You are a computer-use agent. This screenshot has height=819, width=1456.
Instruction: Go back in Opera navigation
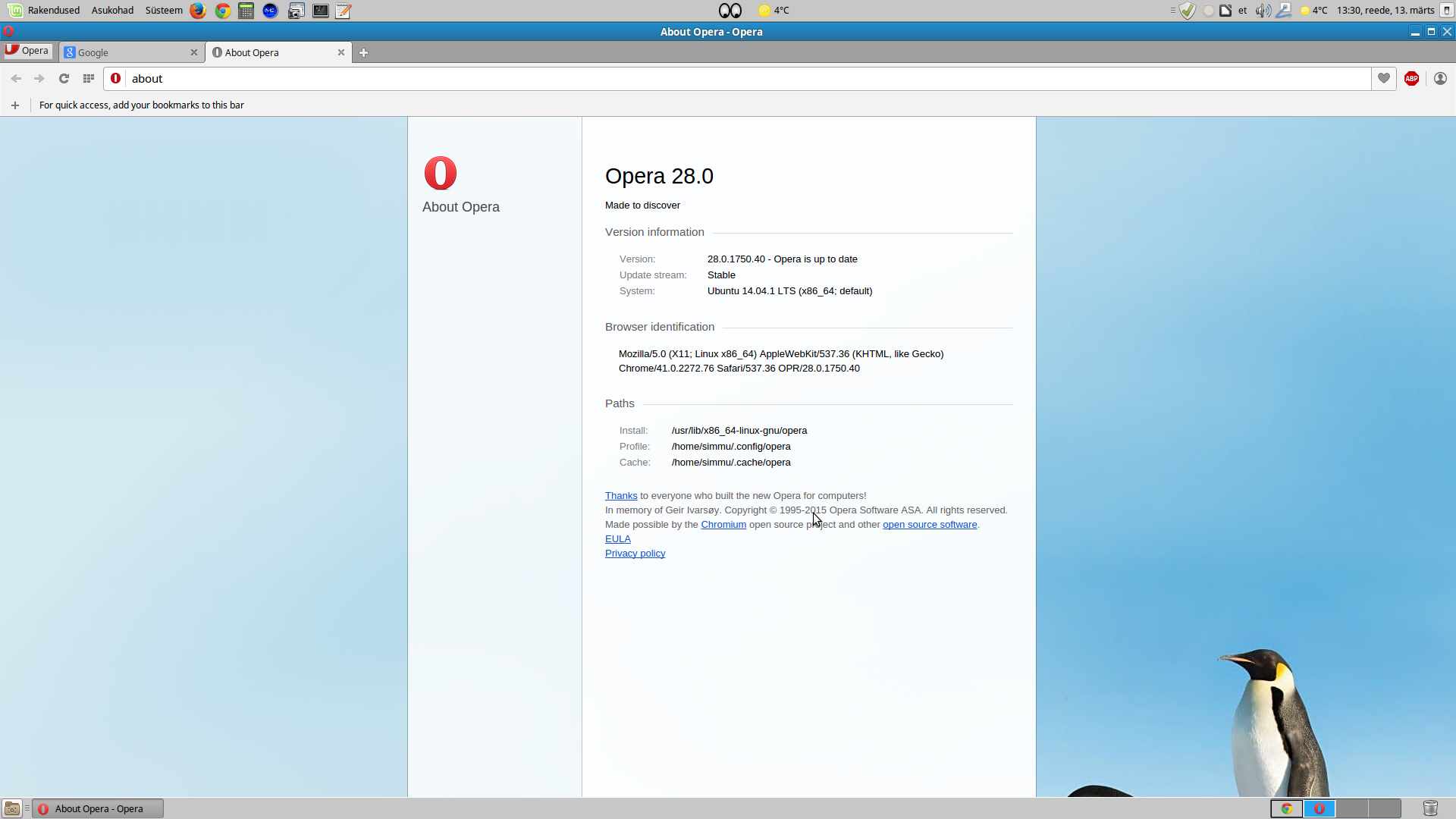tap(16, 79)
